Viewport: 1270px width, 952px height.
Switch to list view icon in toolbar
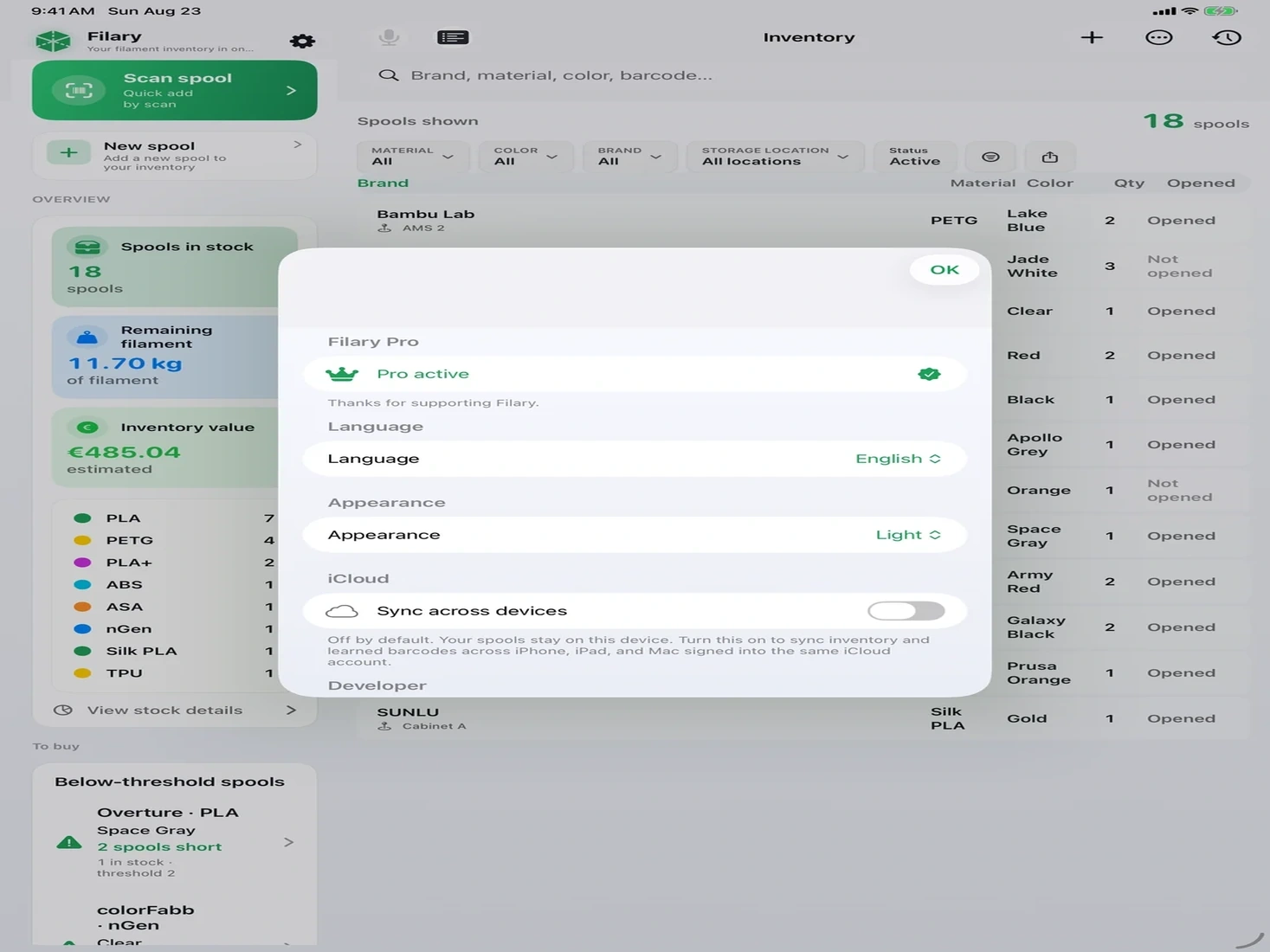(x=453, y=37)
